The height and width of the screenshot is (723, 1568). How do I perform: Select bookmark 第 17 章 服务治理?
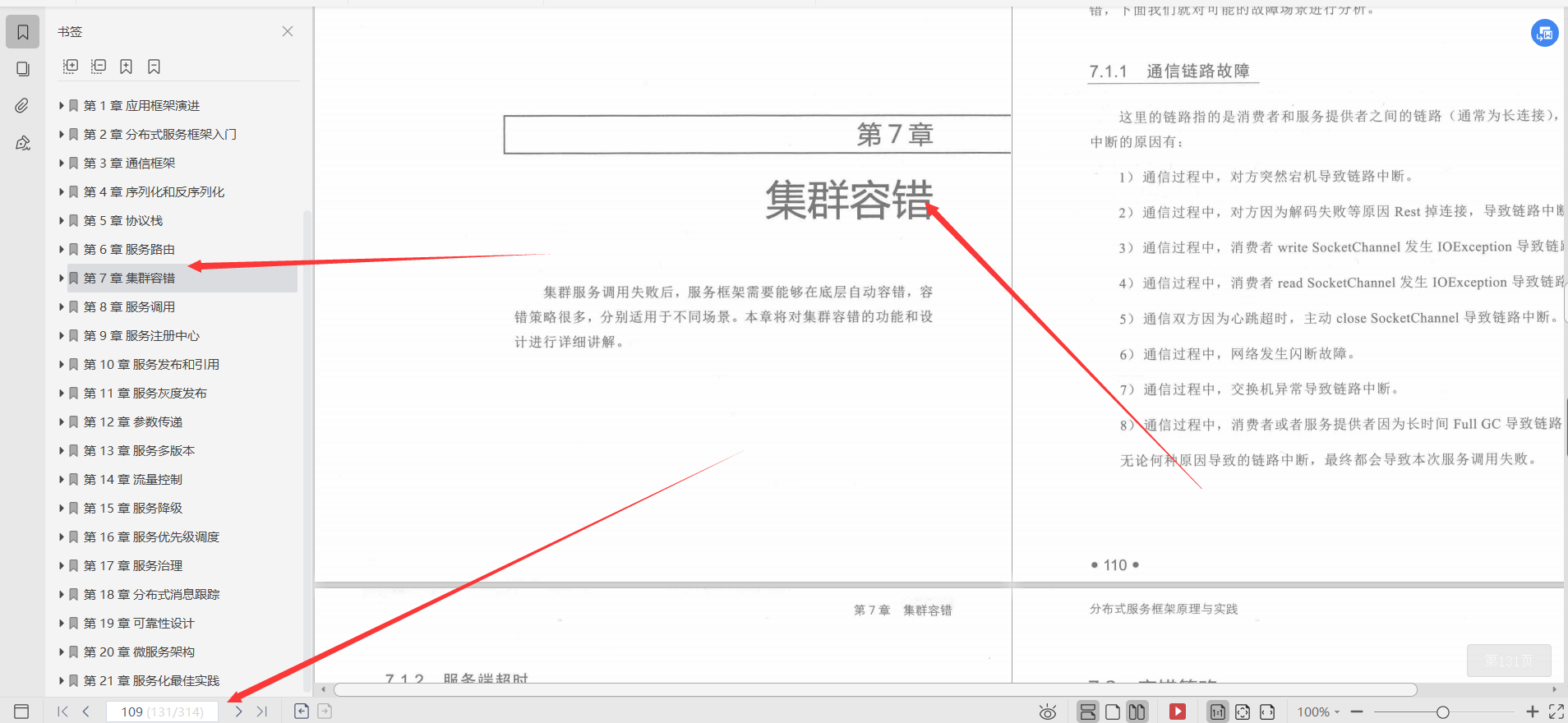click(133, 566)
